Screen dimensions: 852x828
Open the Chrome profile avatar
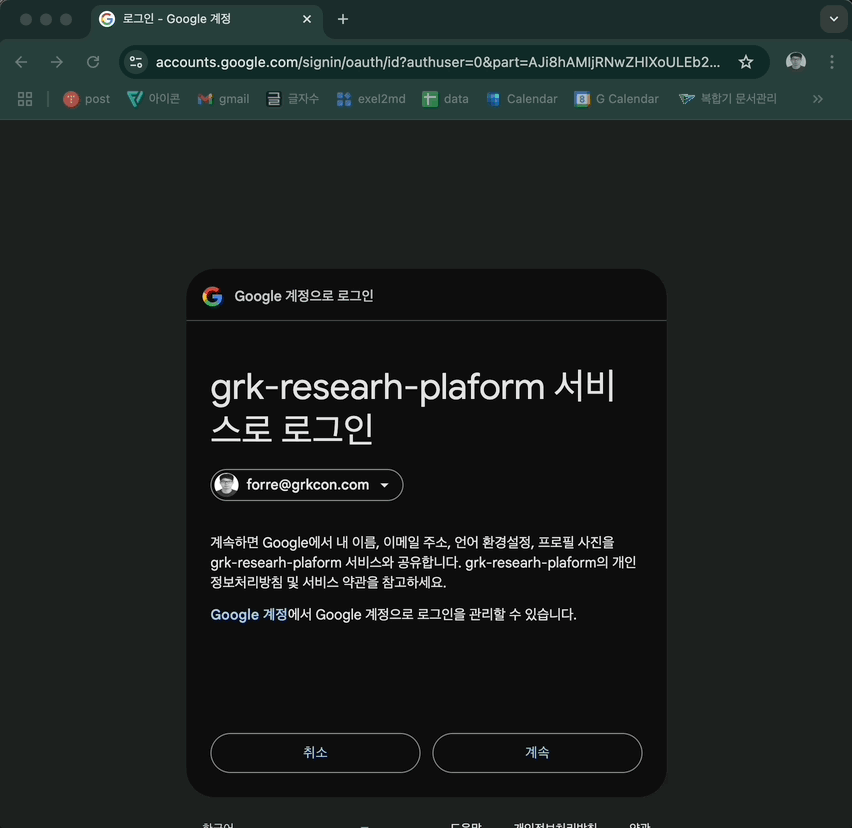click(x=795, y=61)
